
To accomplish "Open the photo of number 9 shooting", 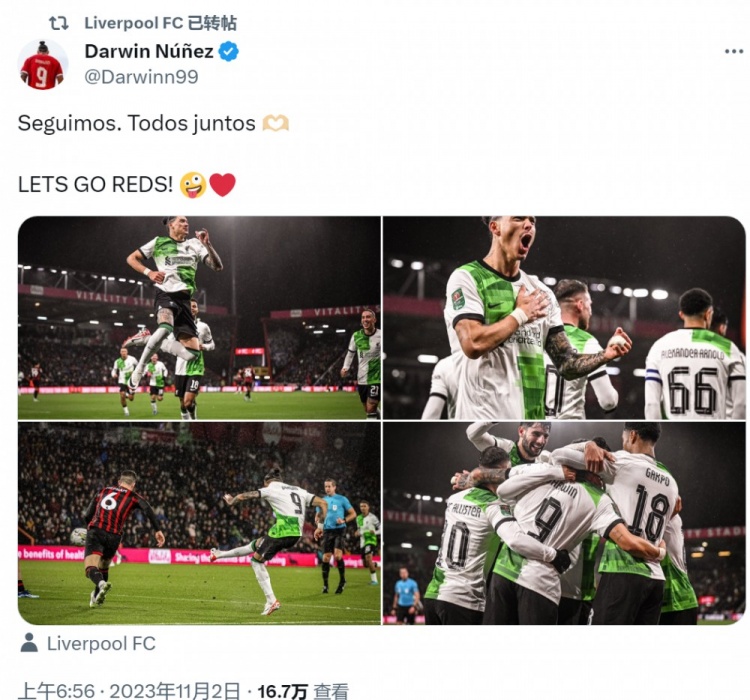I will click(x=199, y=523).
